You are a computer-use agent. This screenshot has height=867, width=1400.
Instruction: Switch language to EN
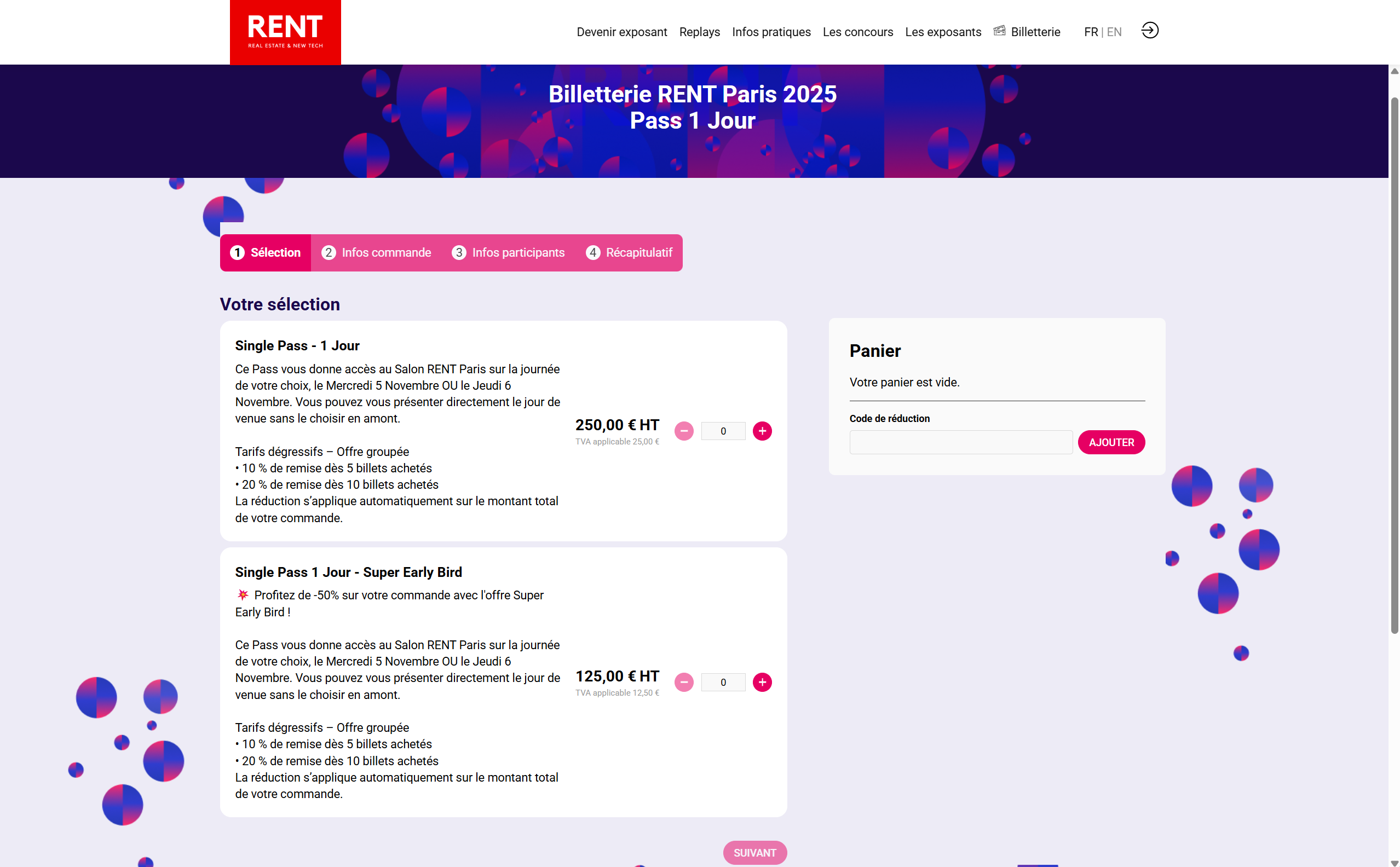pyautogui.click(x=1114, y=32)
